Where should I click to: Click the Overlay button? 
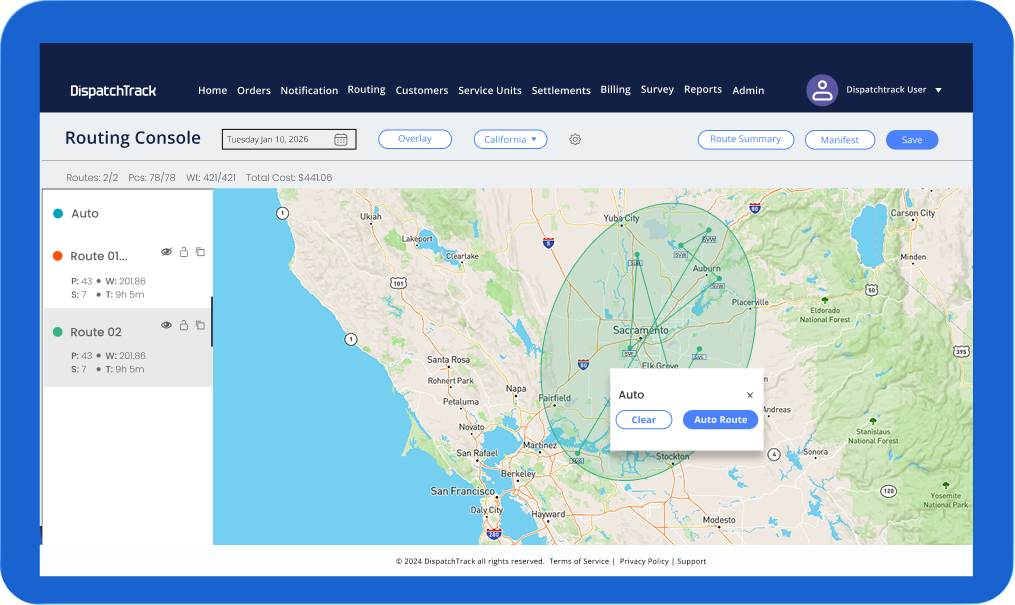tap(415, 139)
